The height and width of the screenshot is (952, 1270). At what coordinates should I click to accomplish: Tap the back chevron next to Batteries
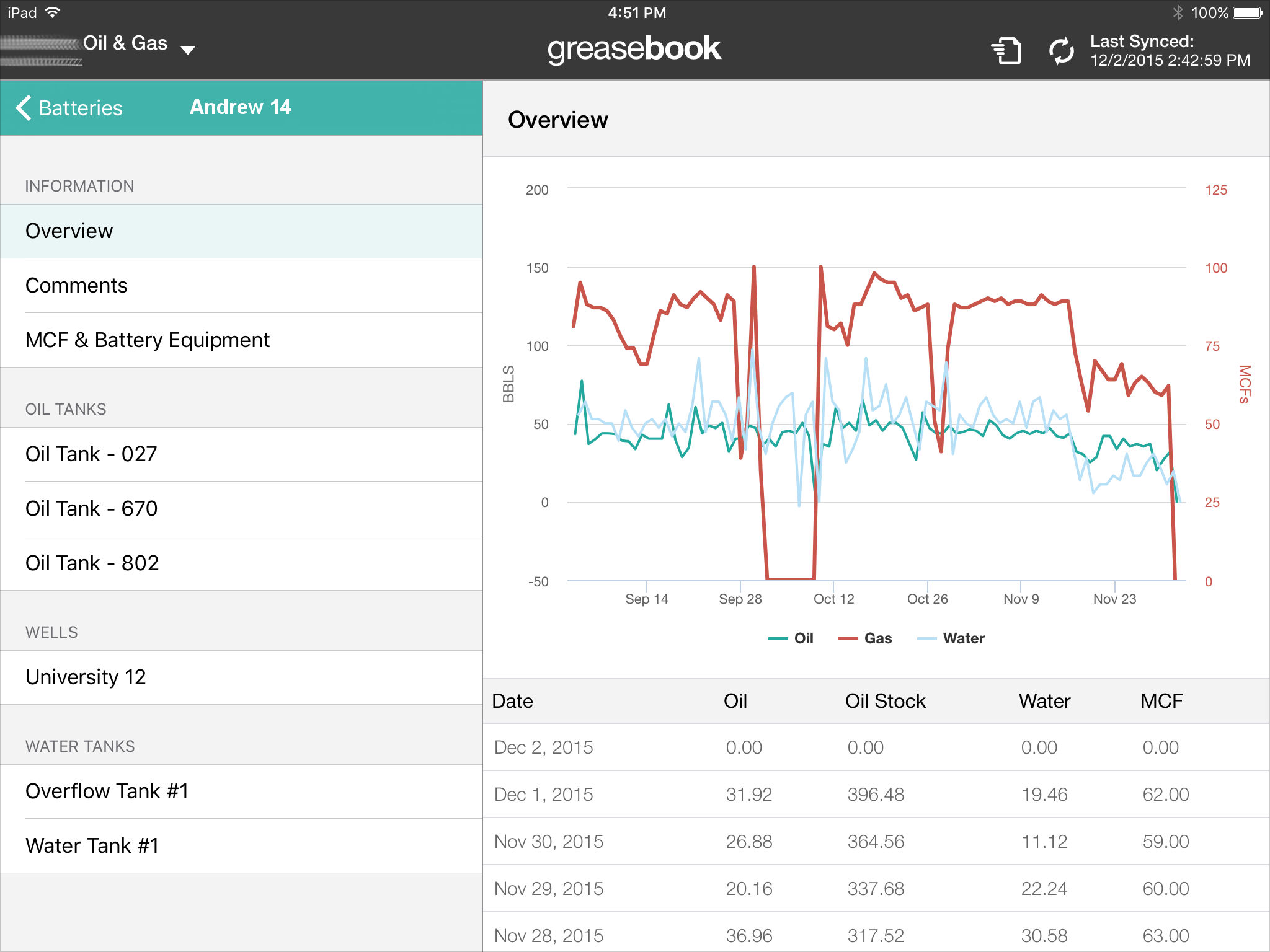(x=24, y=108)
